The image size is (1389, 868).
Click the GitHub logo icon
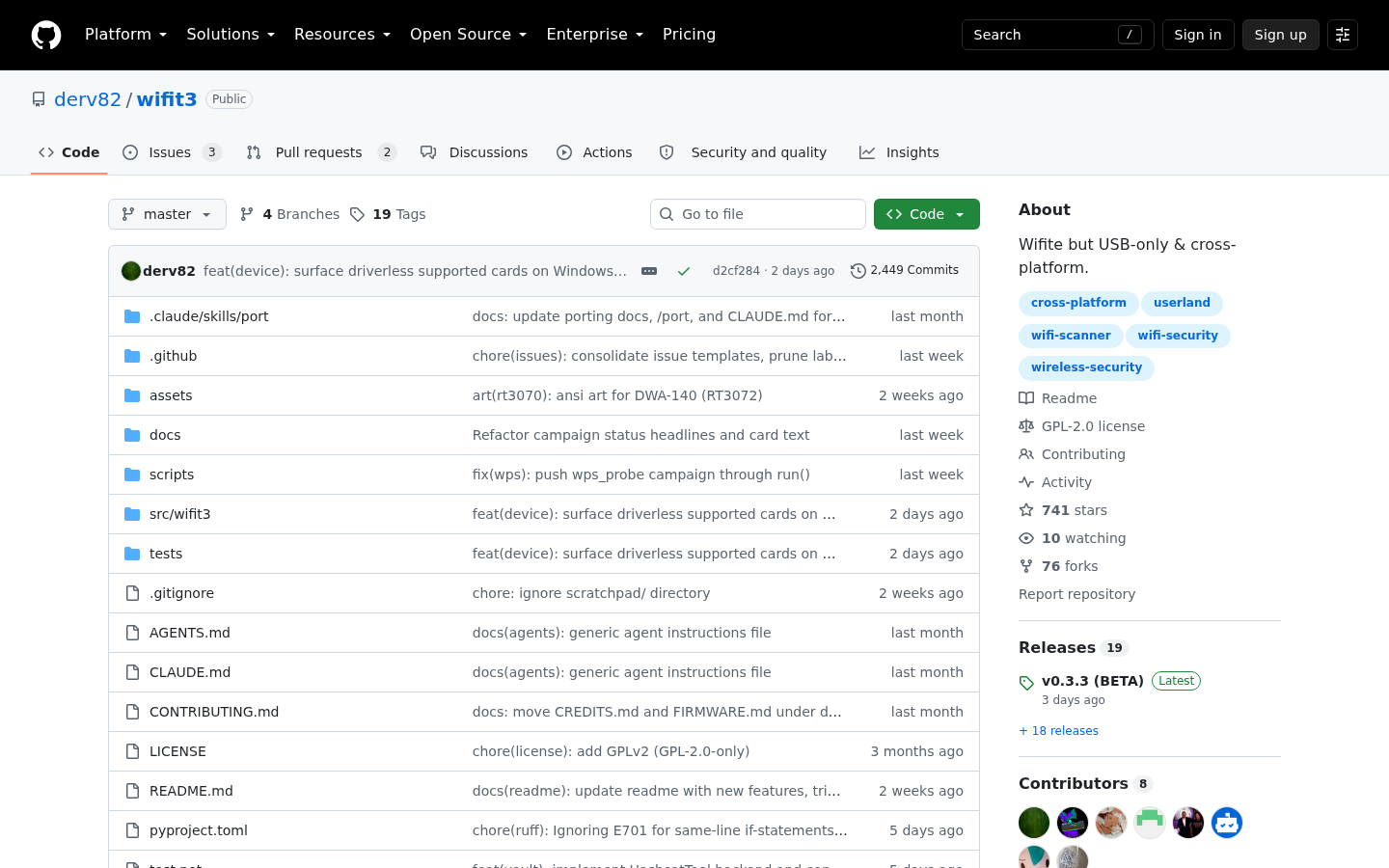46,35
